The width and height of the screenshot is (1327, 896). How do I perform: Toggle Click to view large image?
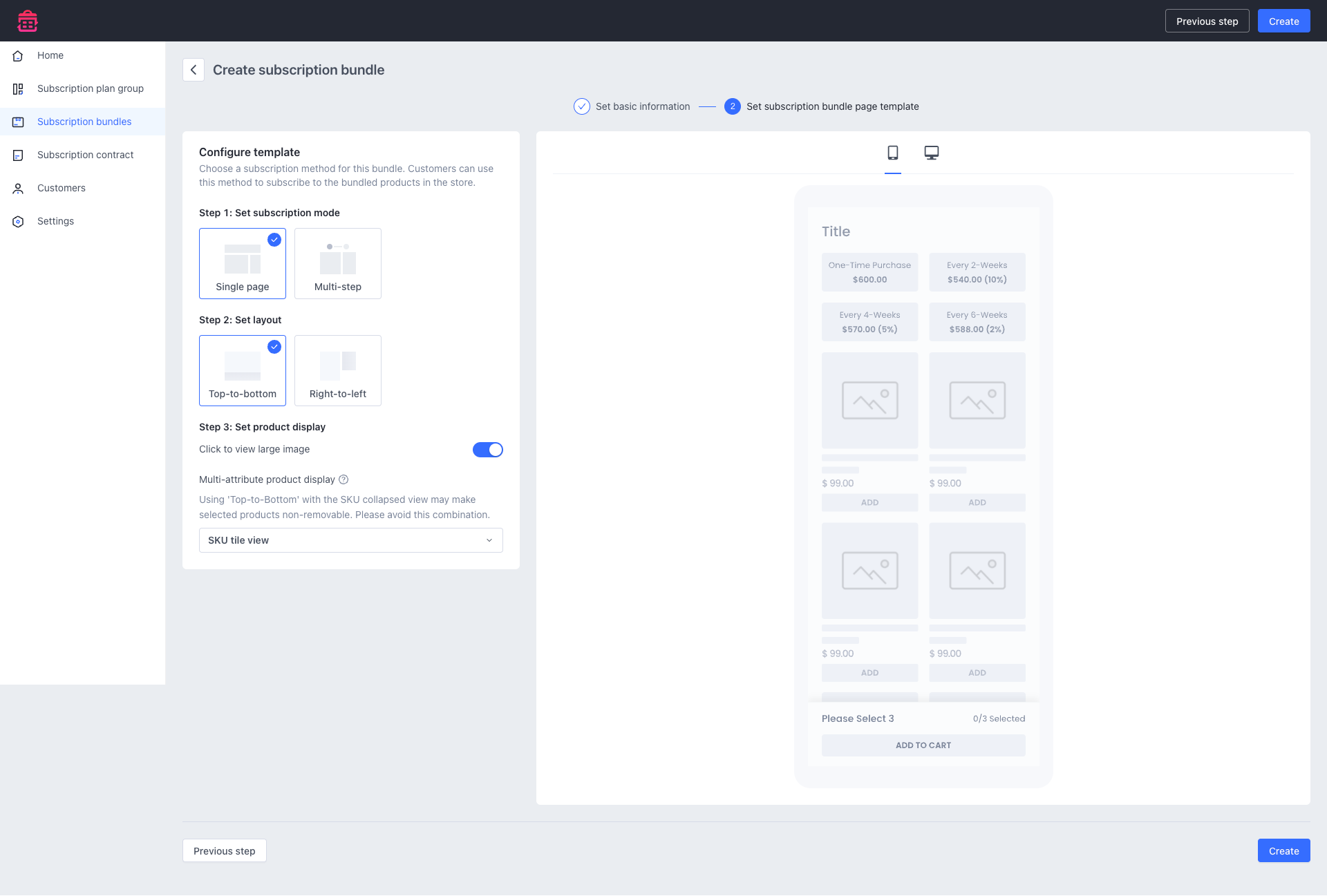[488, 450]
